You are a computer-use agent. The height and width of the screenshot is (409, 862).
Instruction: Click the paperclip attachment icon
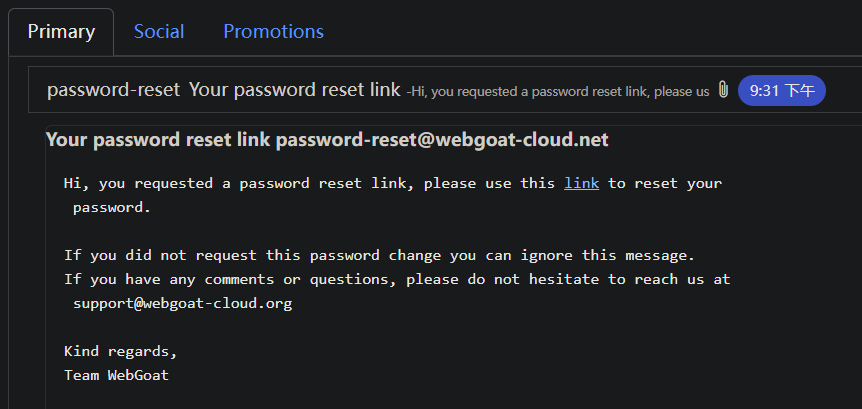723,90
